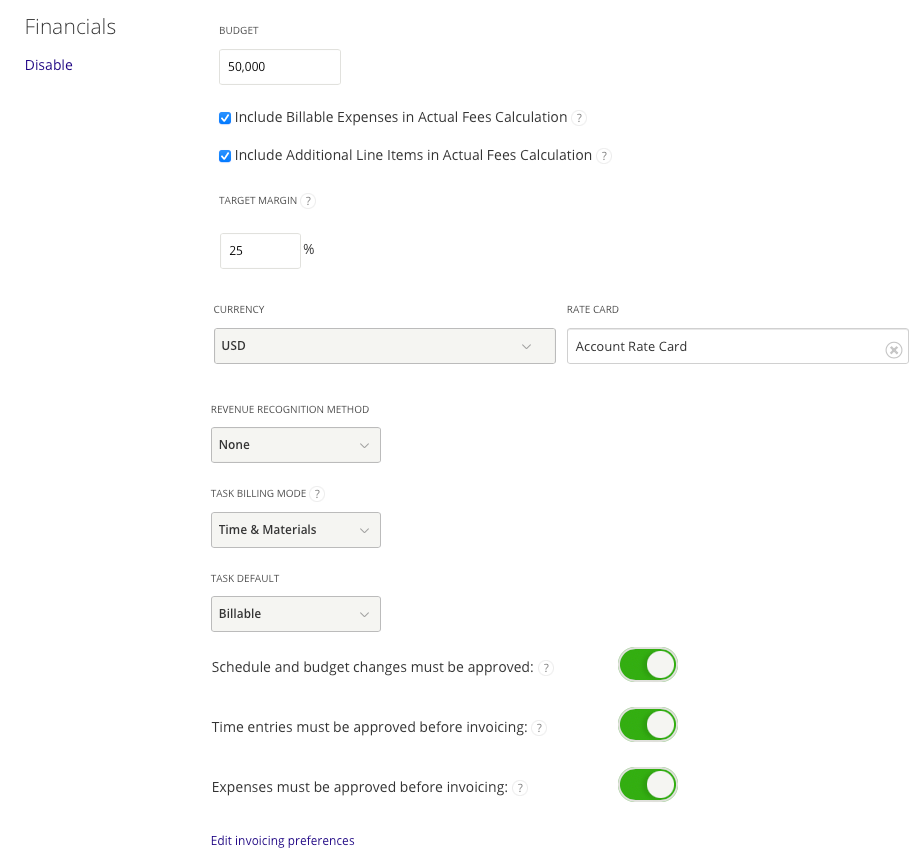Viewport: 923px width, 864px height.
Task: Open Edit invoicing preferences
Action: [282, 840]
